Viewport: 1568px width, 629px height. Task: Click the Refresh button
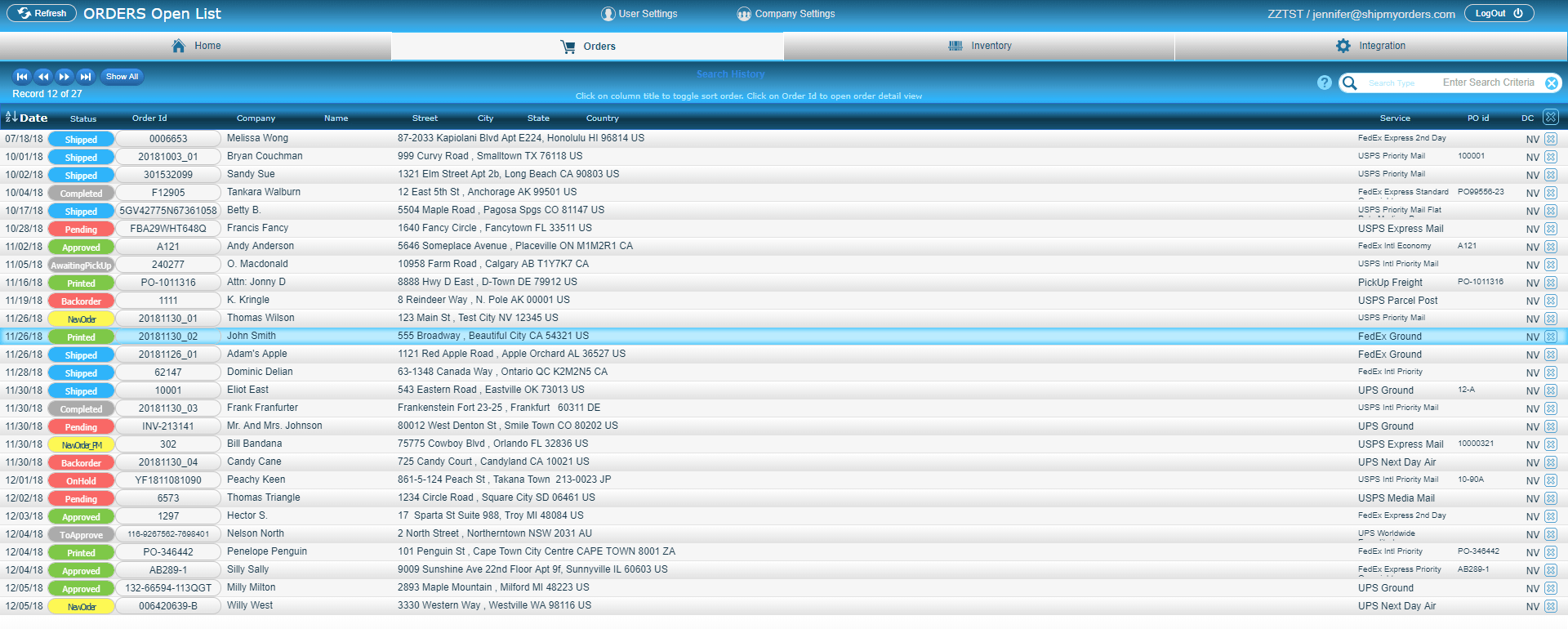pyautogui.click(x=42, y=13)
